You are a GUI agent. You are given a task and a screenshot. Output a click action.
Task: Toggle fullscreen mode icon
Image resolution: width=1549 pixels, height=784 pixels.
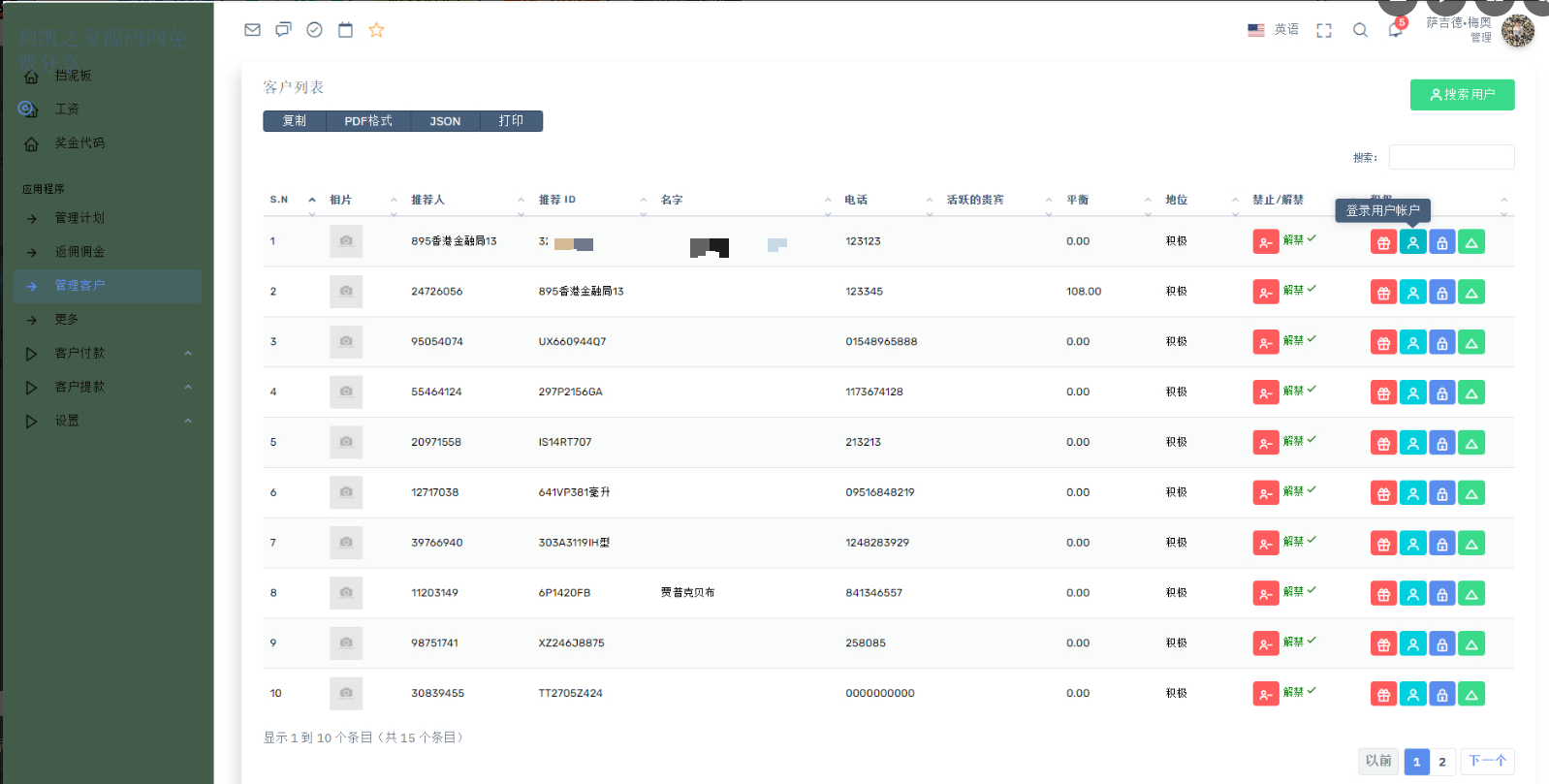coord(1324,30)
